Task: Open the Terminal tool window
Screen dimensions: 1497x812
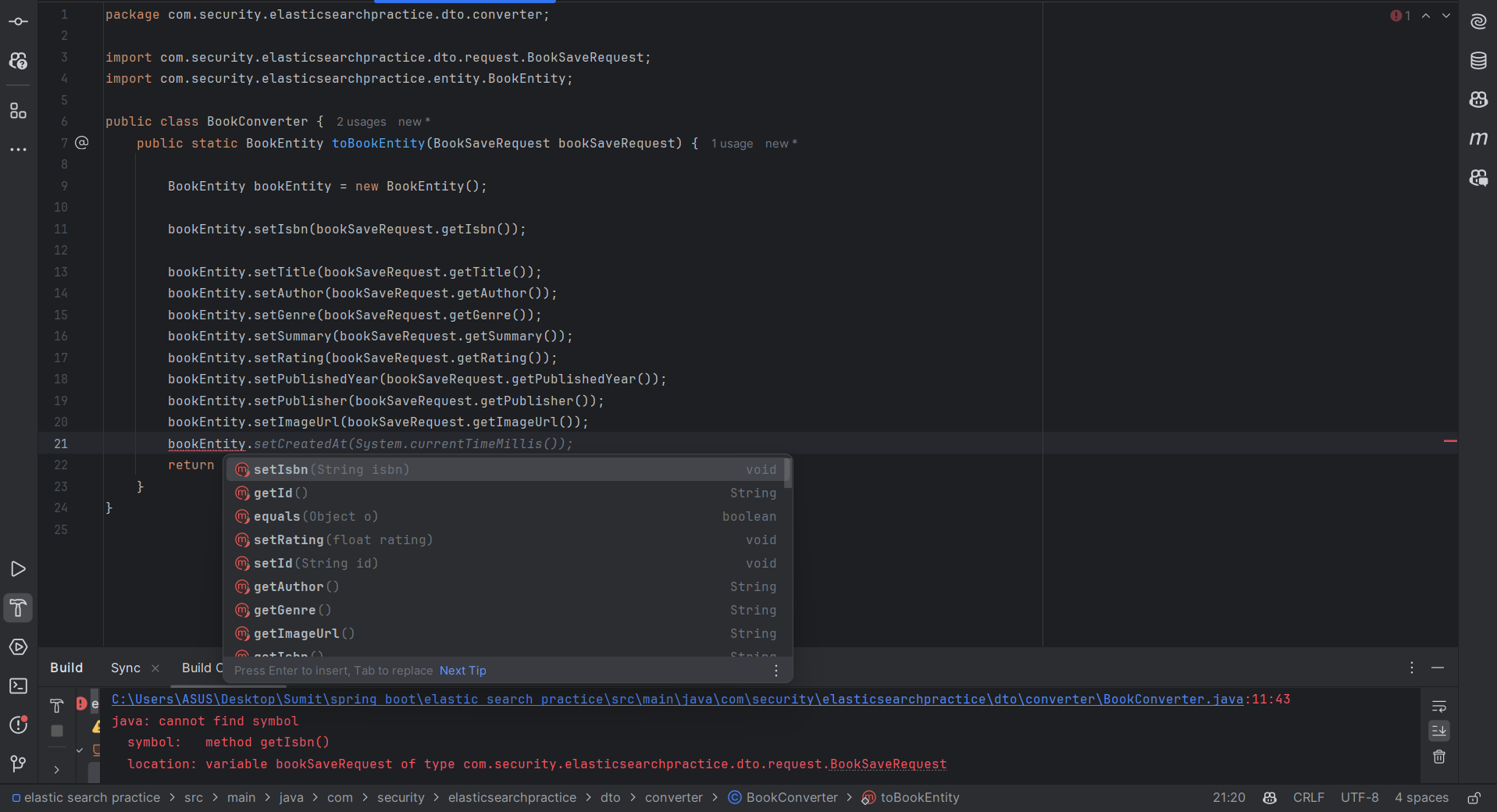Action: coord(16,686)
